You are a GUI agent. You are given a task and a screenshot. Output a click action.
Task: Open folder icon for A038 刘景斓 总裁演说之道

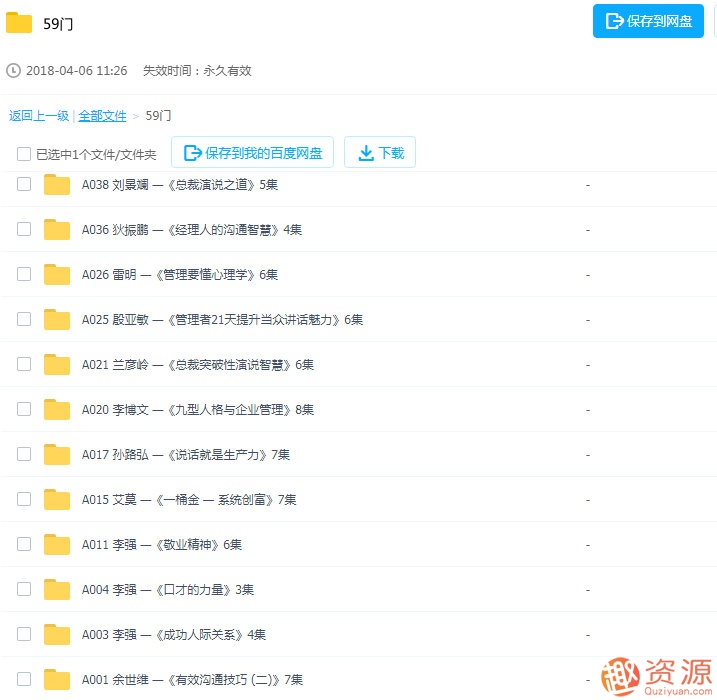(57, 185)
